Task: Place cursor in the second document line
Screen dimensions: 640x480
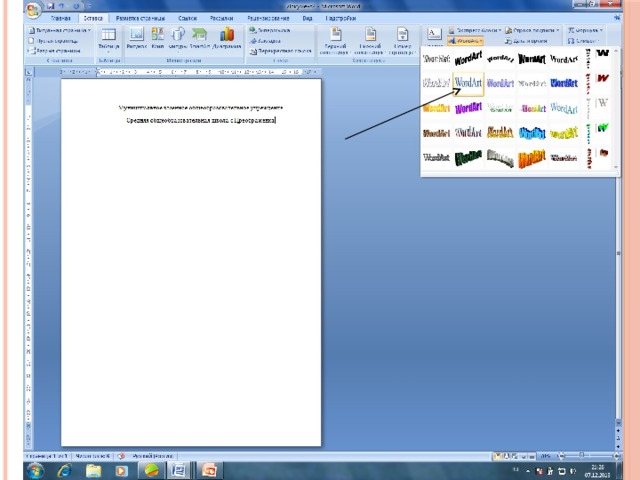Action: click(201, 120)
